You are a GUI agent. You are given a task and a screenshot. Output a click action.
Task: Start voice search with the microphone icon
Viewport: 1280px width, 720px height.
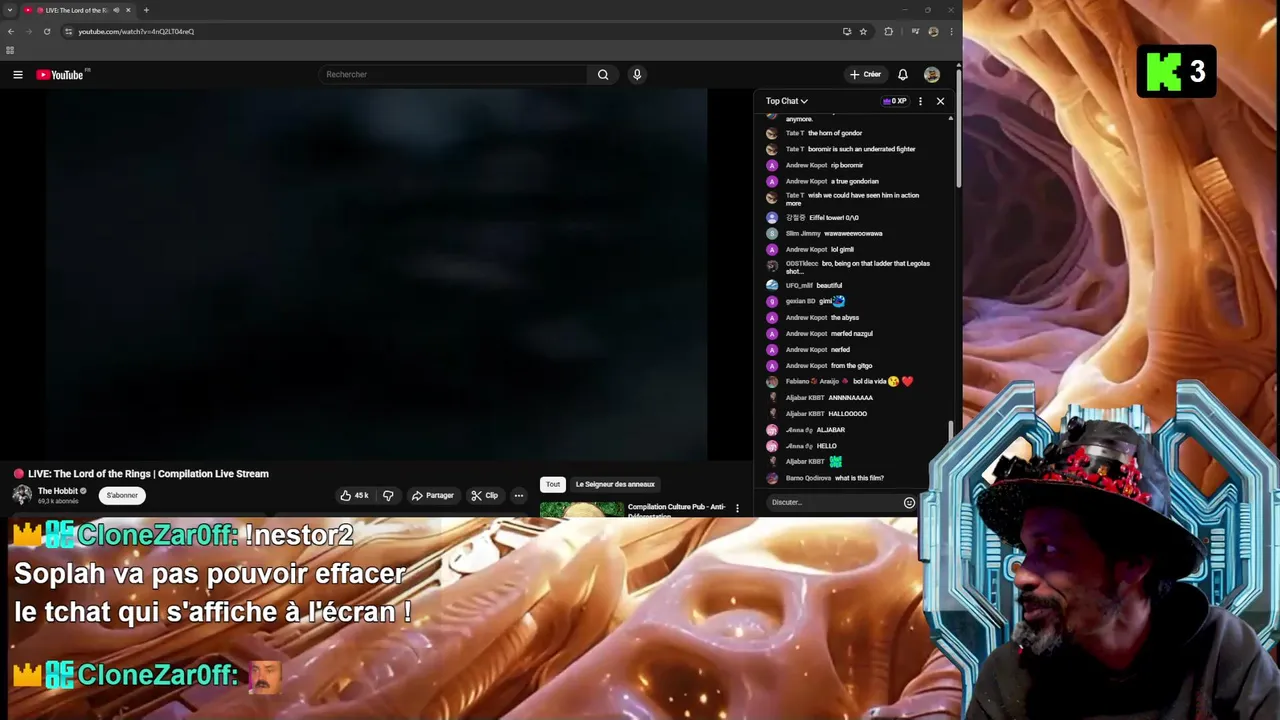coord(637,75)
